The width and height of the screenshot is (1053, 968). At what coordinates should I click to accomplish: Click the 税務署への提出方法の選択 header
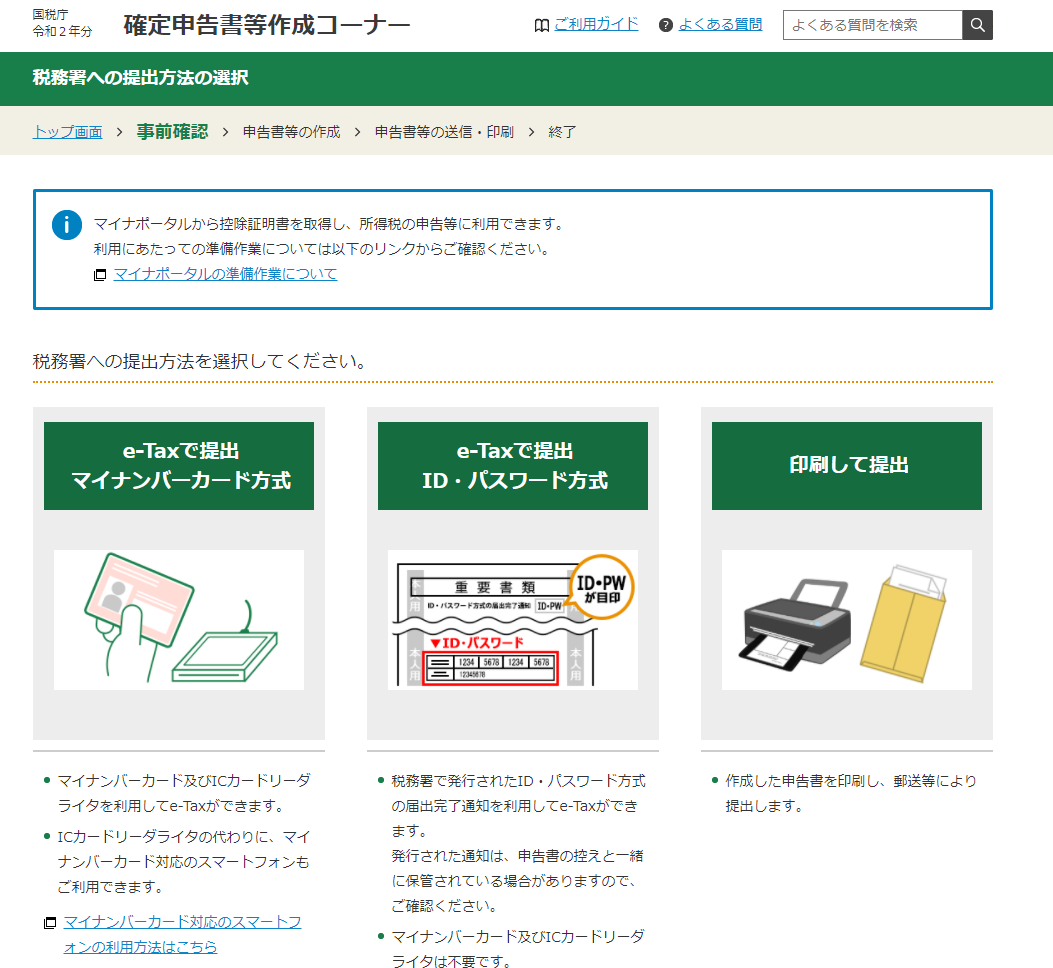coord(140,77)
